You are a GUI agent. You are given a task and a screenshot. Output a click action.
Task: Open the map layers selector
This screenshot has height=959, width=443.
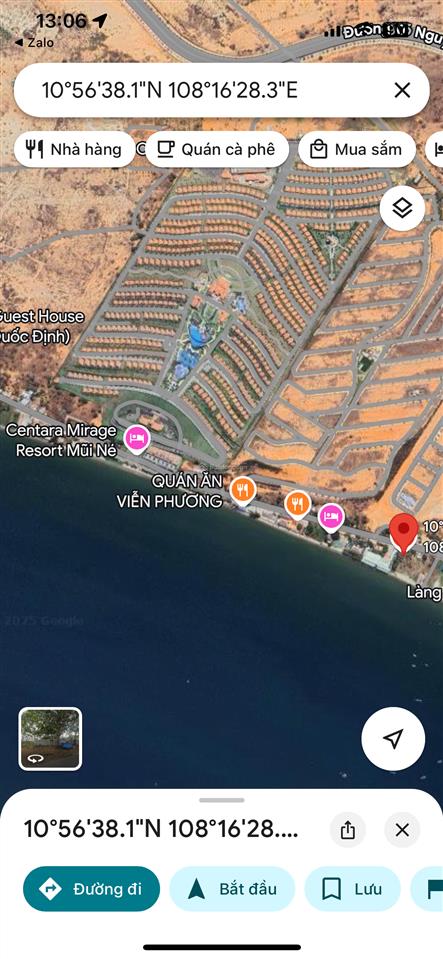(402, 209)
